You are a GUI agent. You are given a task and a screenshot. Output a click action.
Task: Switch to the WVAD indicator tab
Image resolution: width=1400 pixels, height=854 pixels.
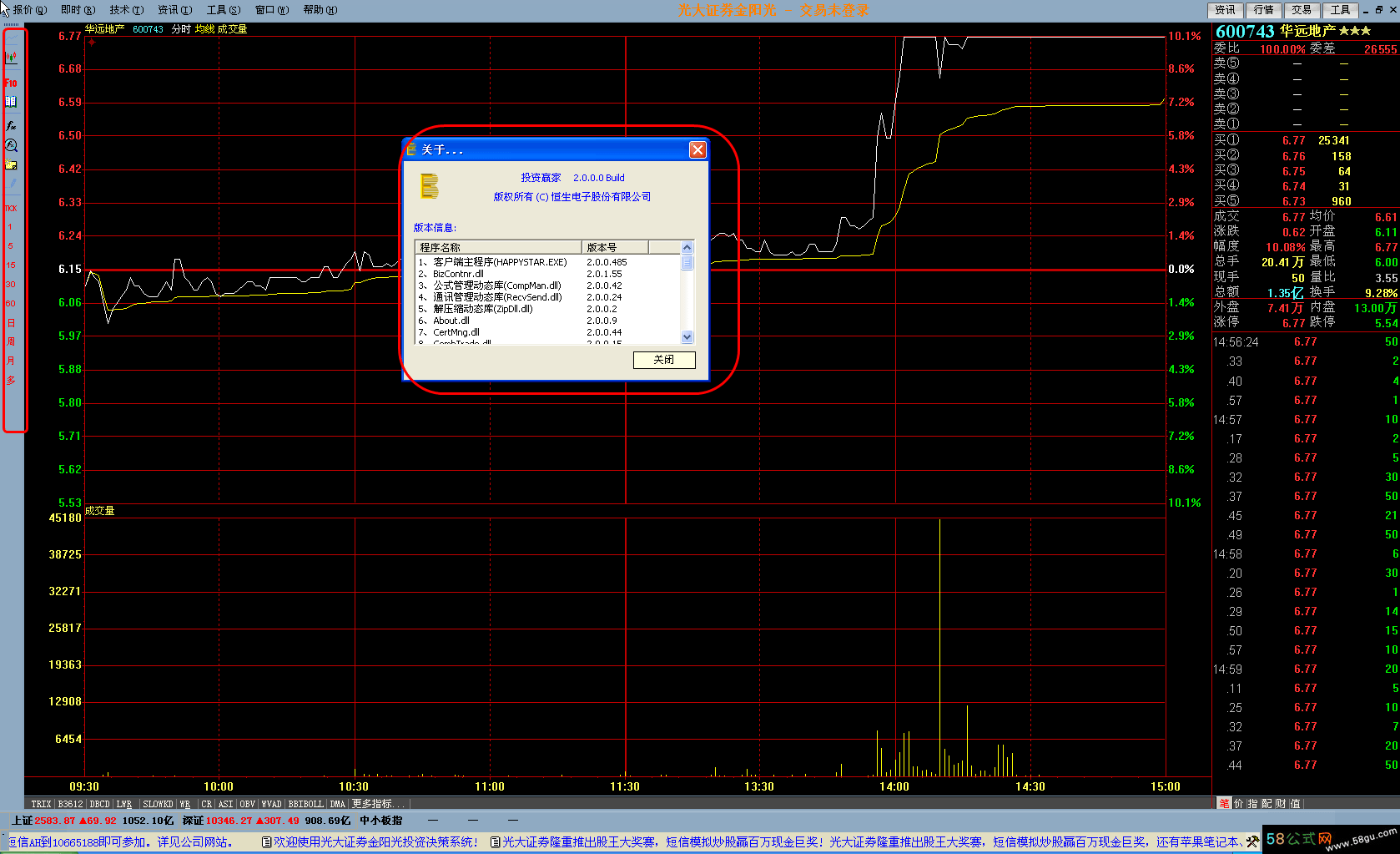coord(271,804)
